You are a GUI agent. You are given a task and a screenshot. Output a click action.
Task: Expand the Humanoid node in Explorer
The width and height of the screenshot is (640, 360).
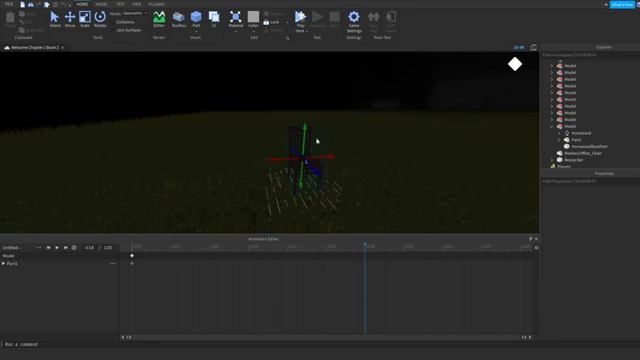point(559,133)
